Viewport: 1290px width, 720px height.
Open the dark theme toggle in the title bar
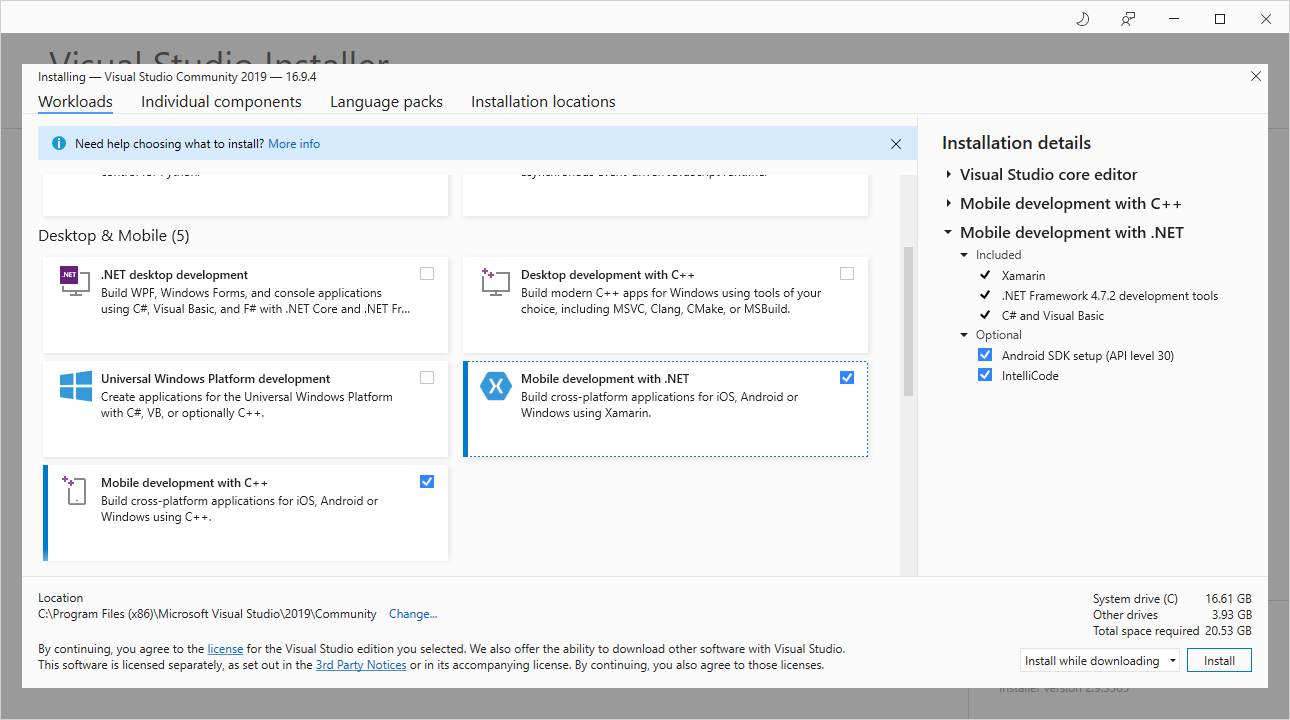(1082, 18)
